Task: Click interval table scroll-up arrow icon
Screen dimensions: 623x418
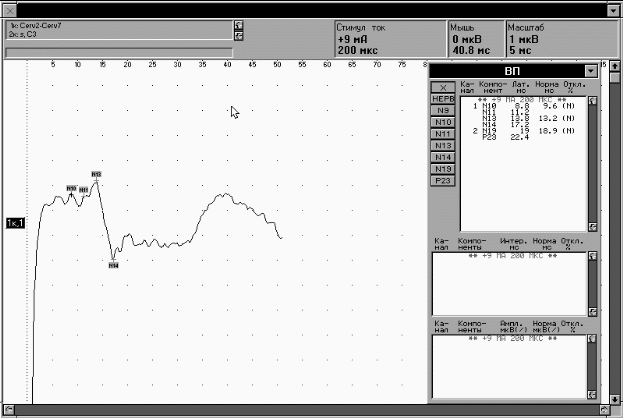Action: pos(592,256)
